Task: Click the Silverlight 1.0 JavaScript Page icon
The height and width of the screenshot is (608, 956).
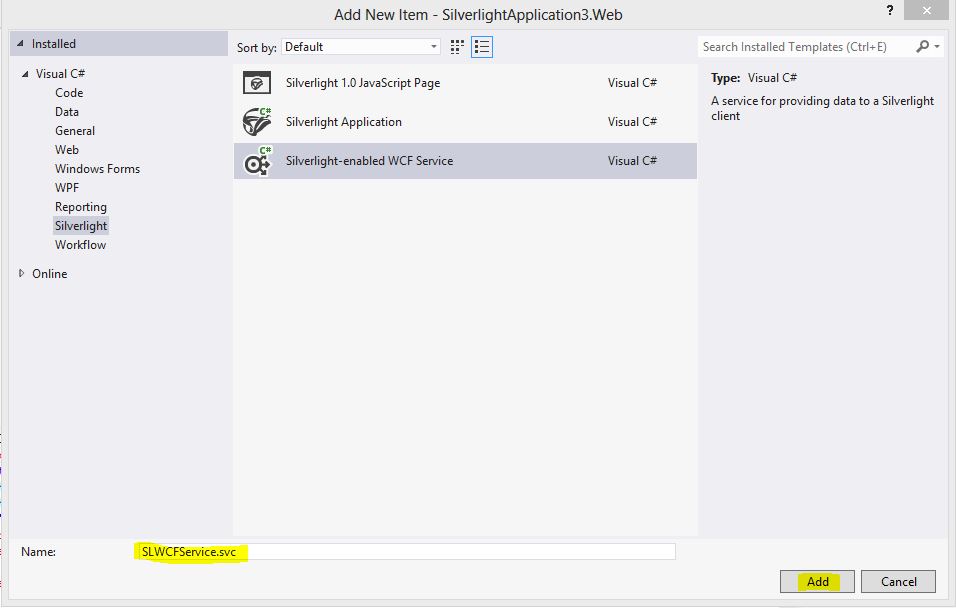Action: click(x=257, y=83)
